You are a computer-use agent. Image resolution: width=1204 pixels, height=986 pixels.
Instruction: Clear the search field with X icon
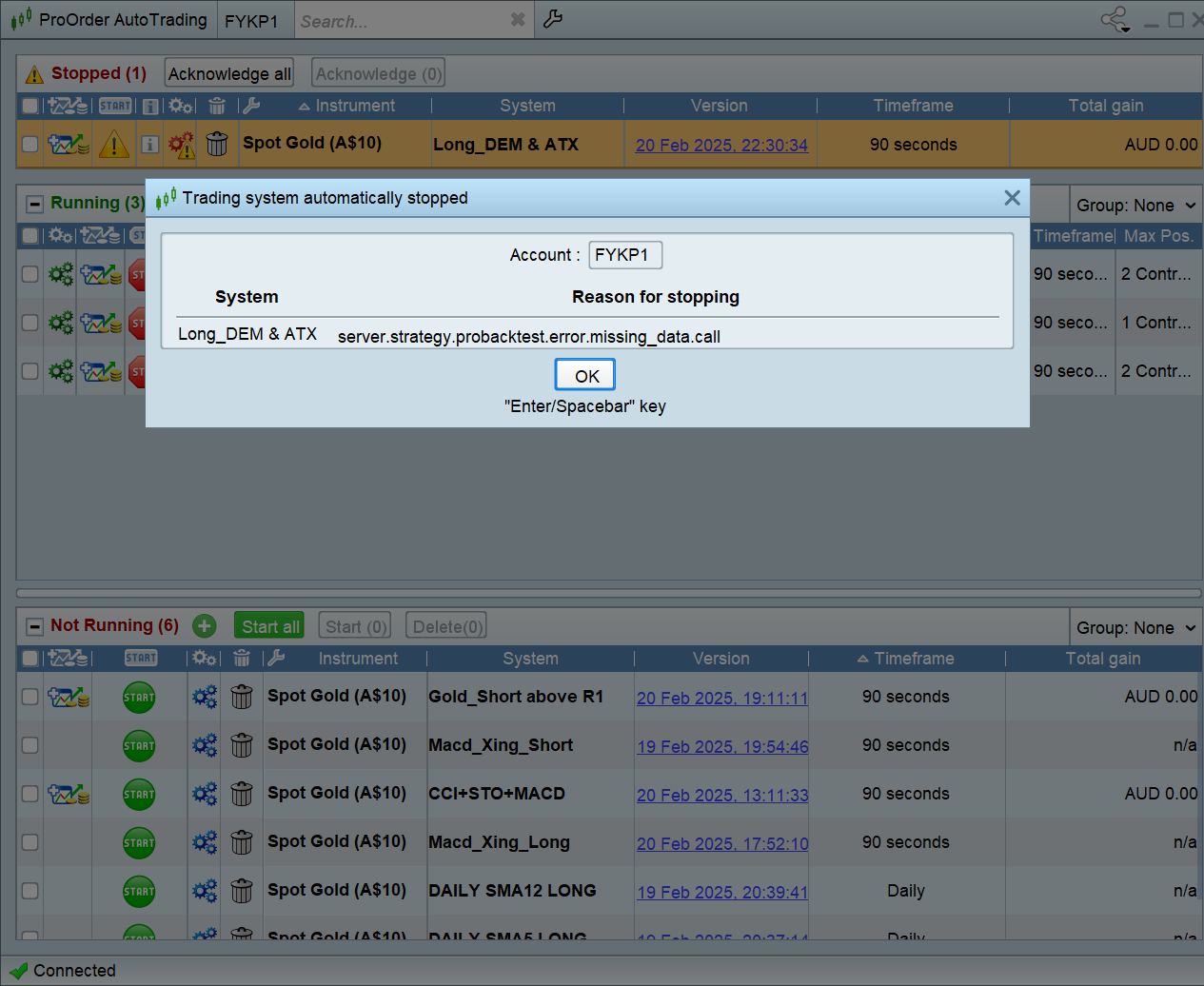click(518, 19)
